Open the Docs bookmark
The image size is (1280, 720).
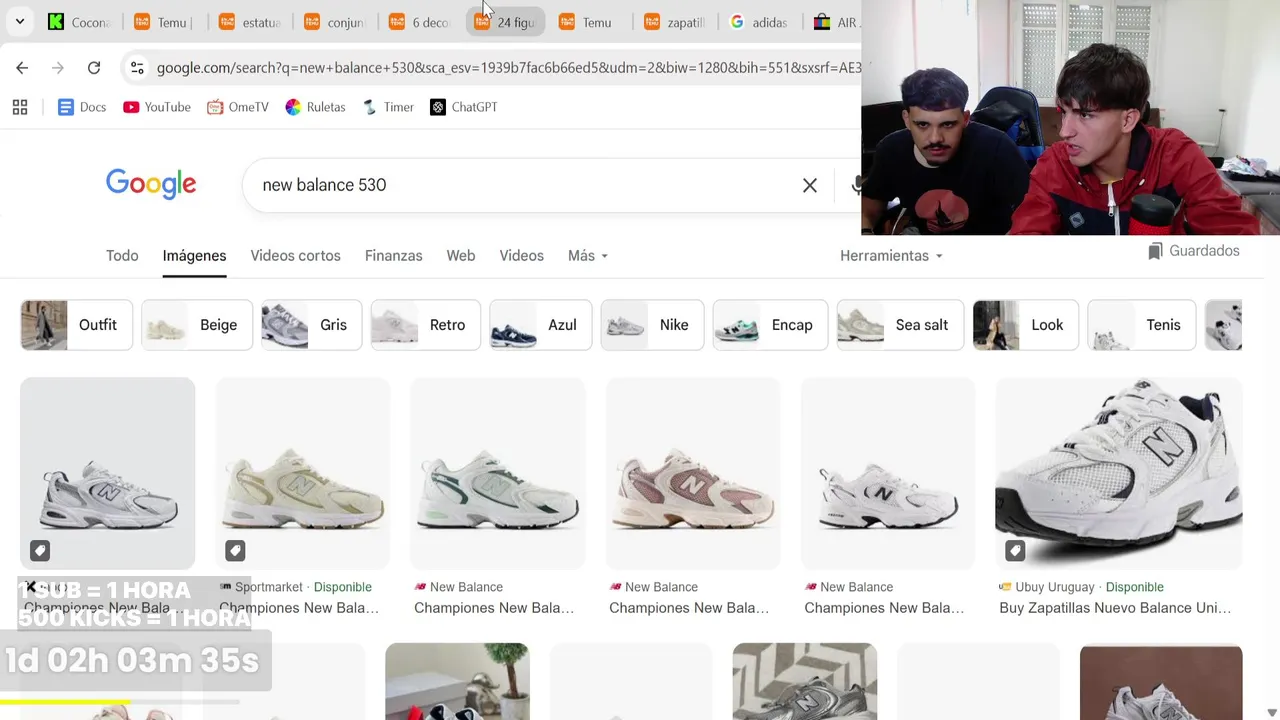tap(82, 107)
